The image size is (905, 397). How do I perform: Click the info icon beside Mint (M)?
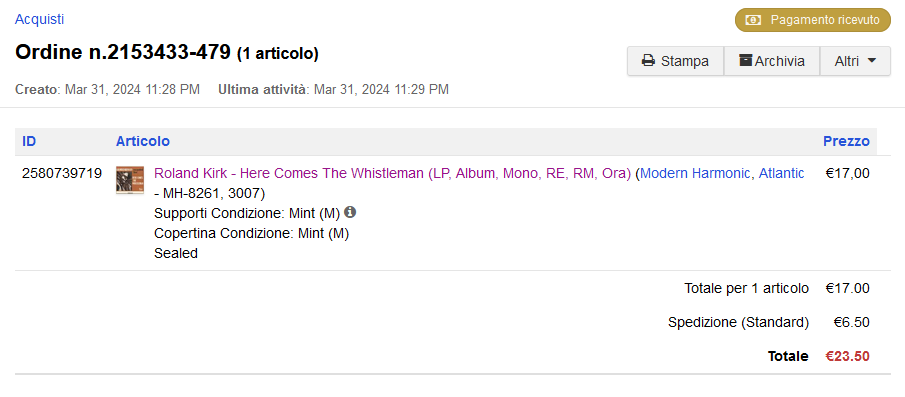point(350,212)
